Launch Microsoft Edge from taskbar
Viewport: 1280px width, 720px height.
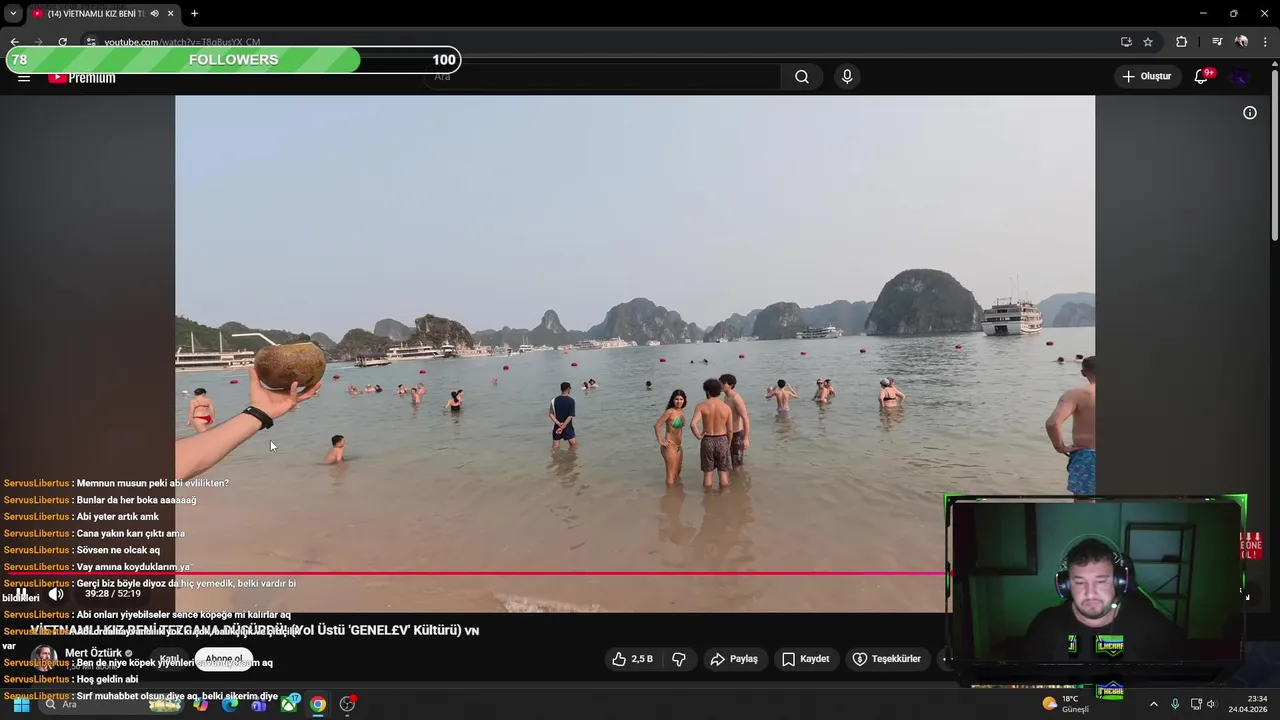click(x=230, y=704)
